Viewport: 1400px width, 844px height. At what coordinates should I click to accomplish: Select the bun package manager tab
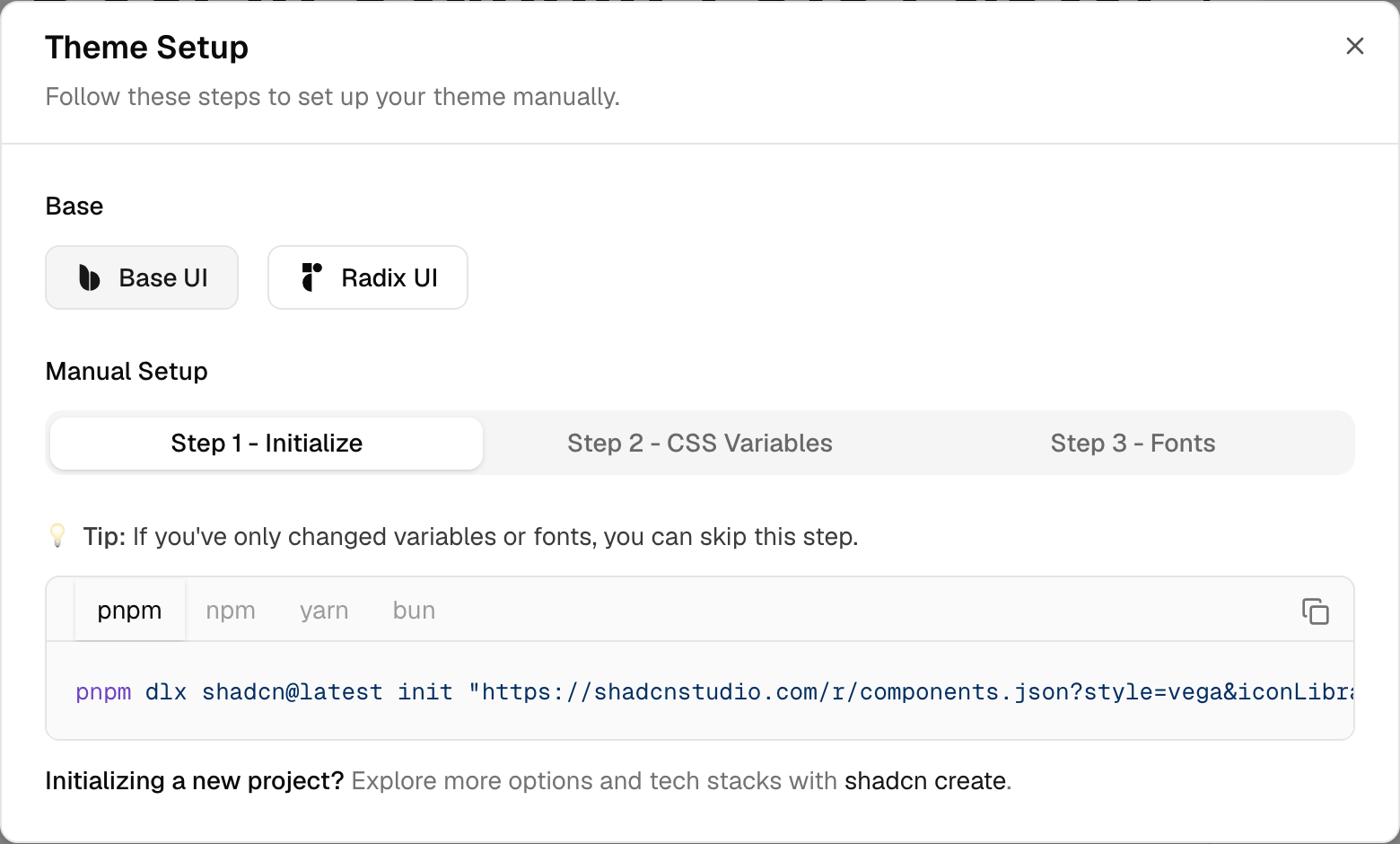(414, 611)
